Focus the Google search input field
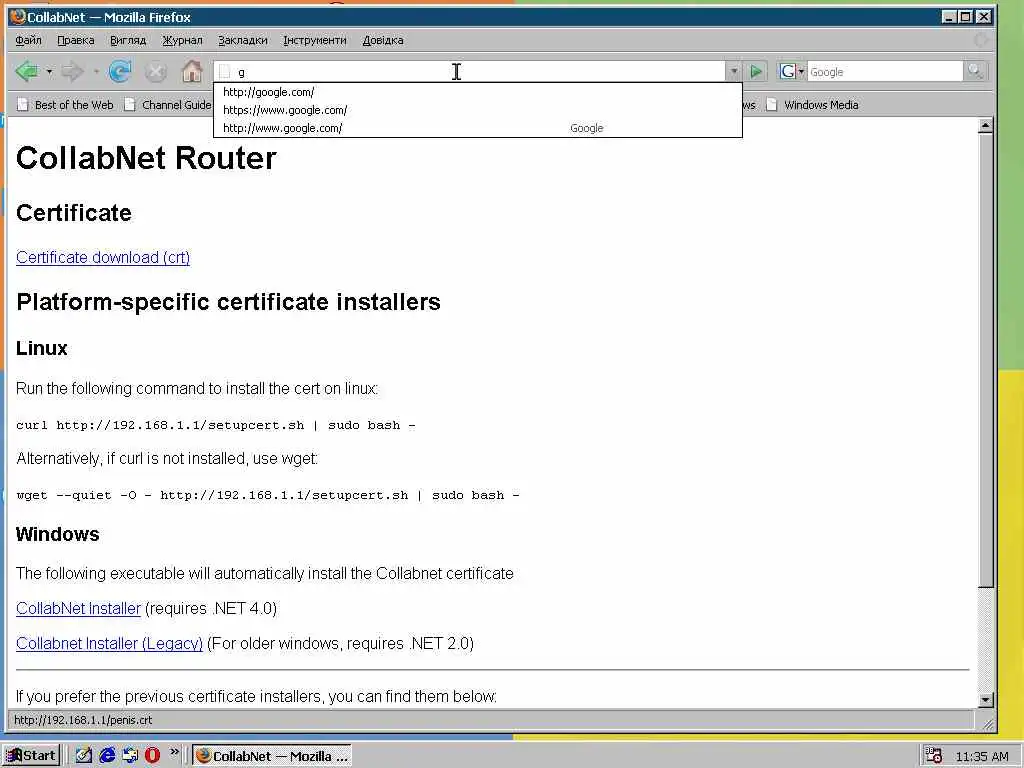Viewport: 1024px width, 768px height. 884,72
